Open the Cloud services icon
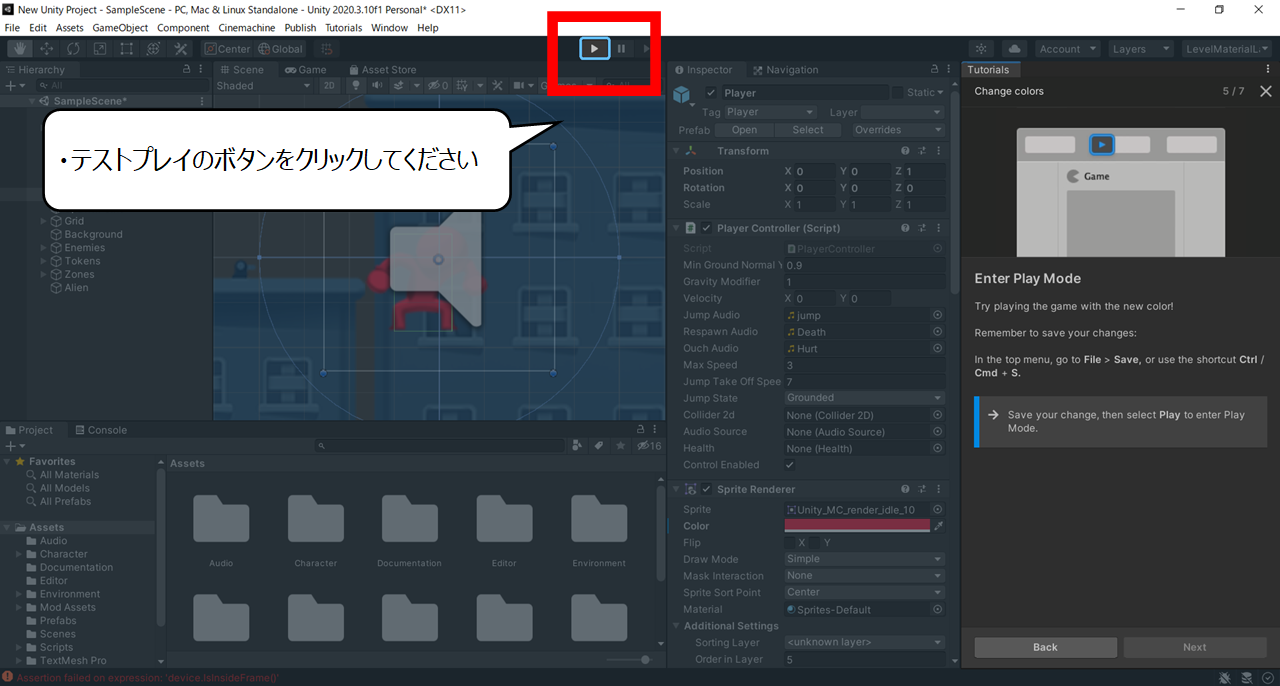Viewport: 1280px width, 686px height. tap(1014, 48)
